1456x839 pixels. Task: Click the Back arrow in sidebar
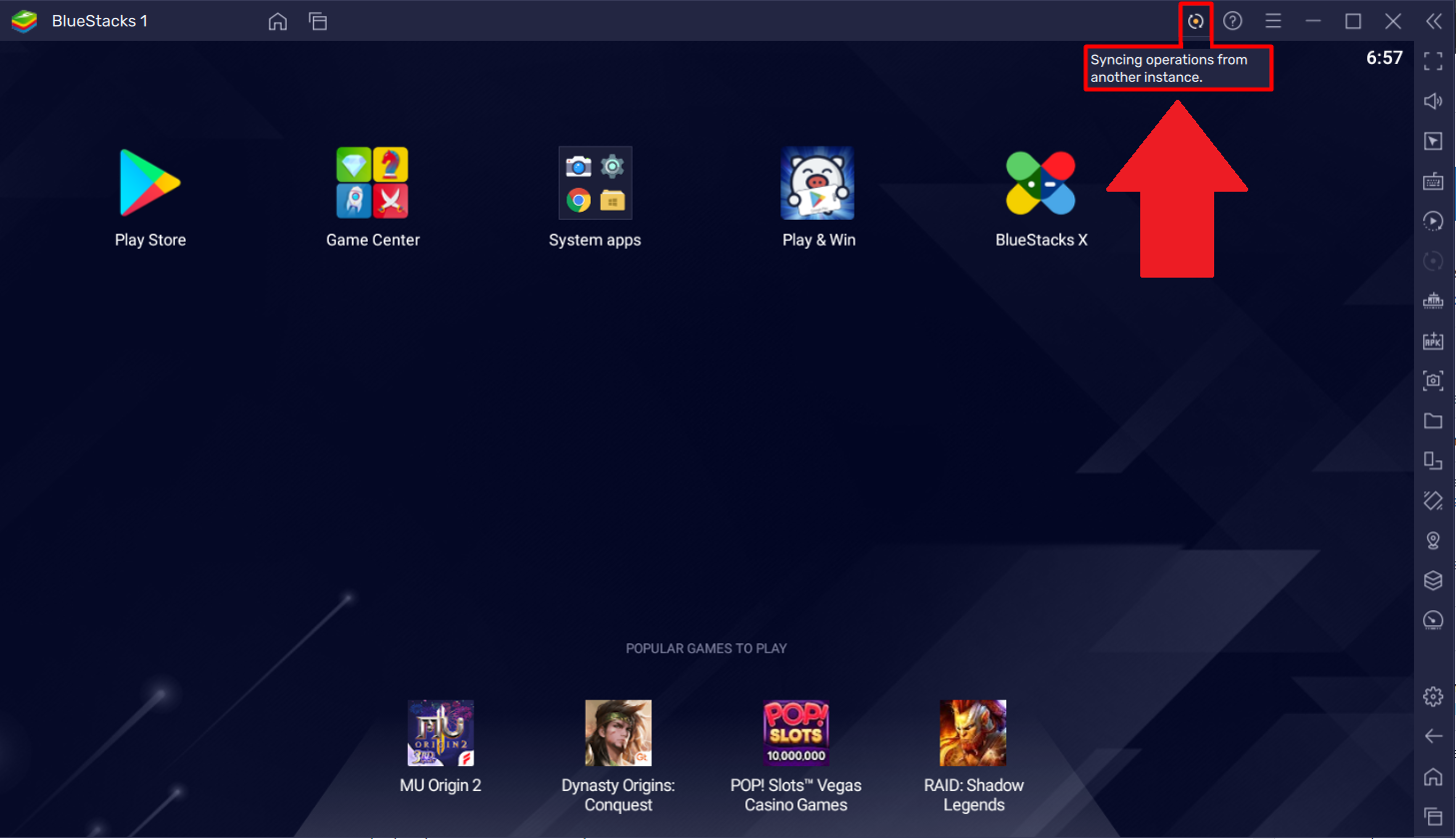pos(1433,736)
